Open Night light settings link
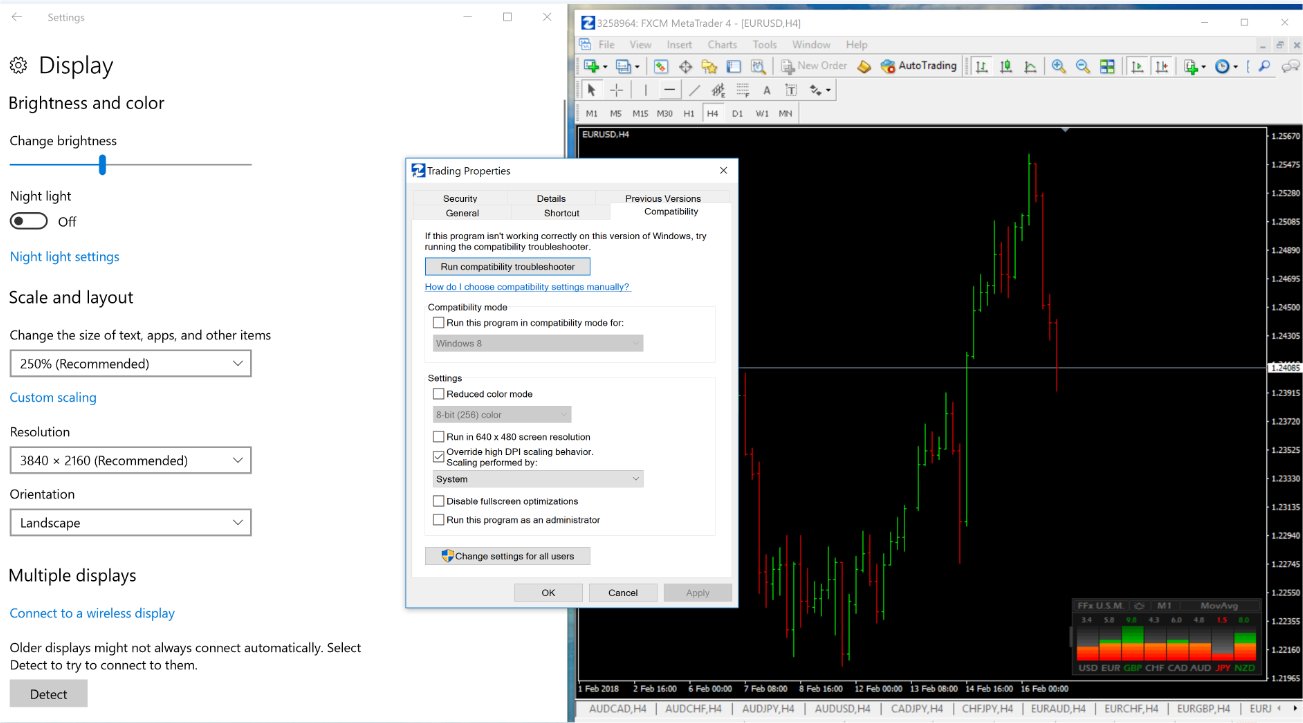The height and width of the screenshot is (723, 1303). coord(64,257)
